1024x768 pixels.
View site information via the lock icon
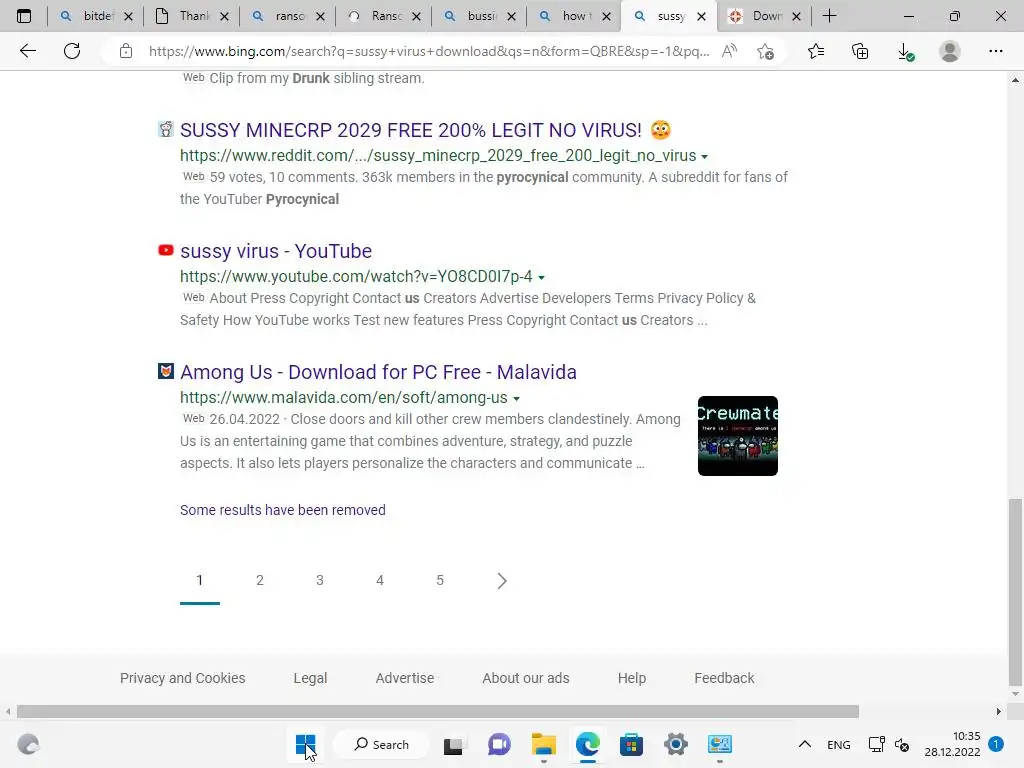pos(126,51)
